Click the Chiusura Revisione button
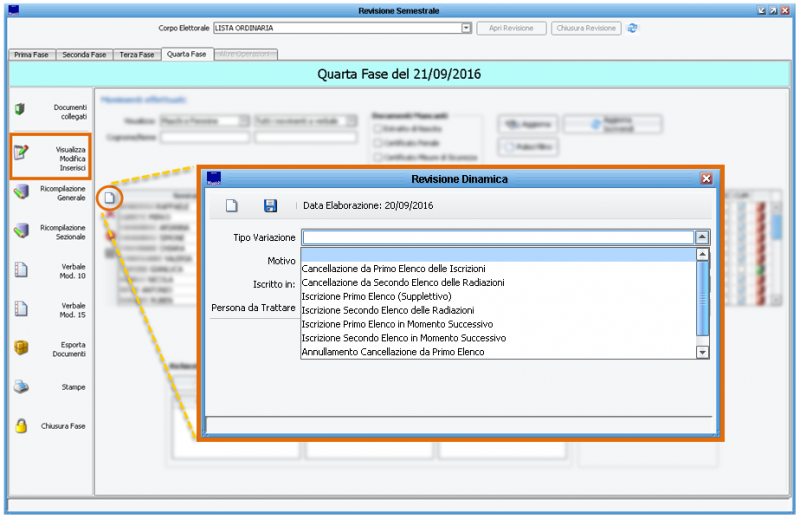800x519 pixels. (586, 28)
